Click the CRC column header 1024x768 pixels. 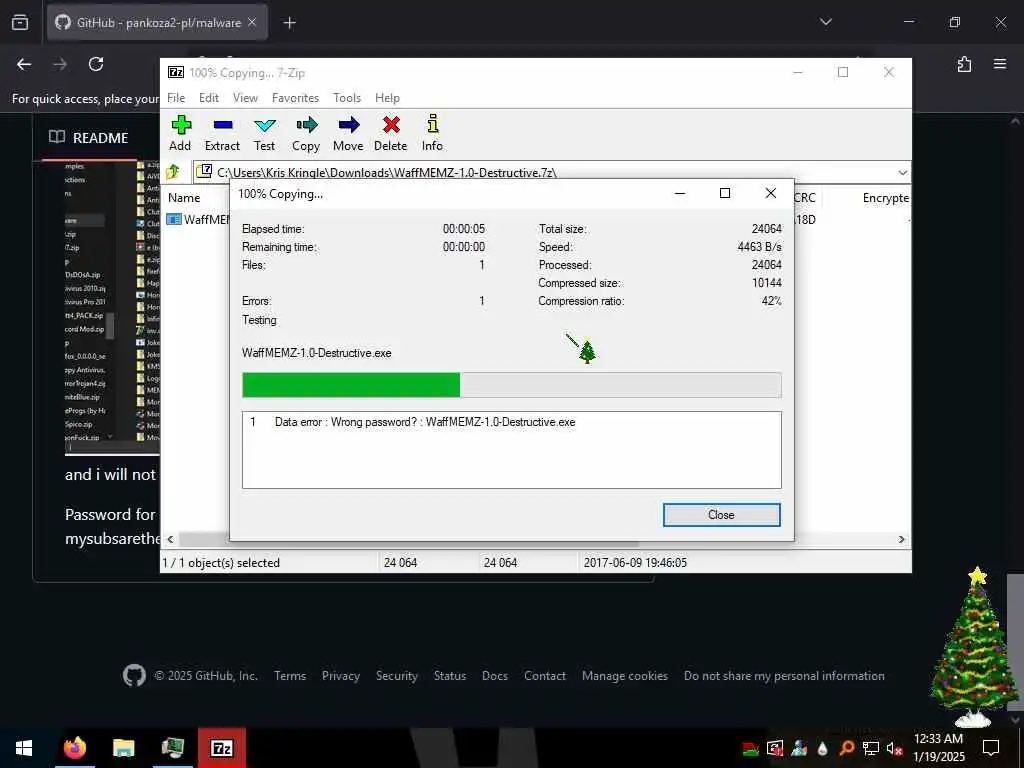(x=805, y=198)
